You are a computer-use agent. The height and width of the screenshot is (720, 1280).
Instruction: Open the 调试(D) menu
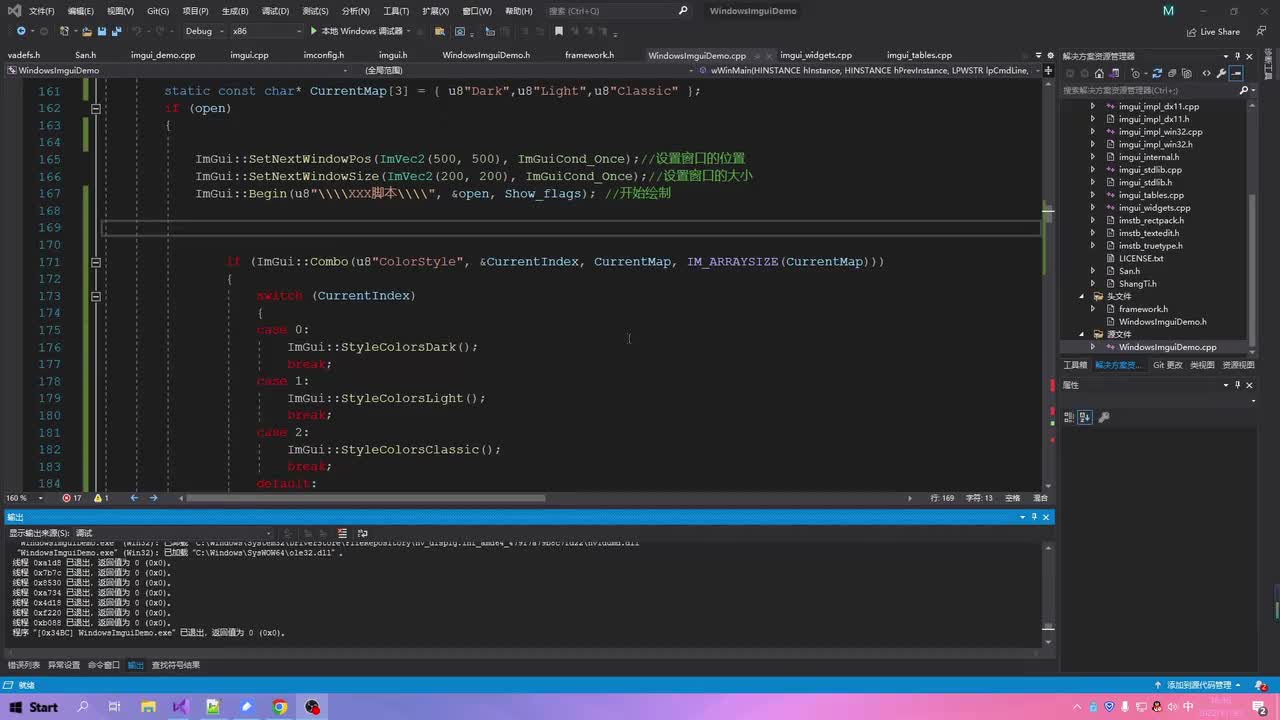click(275, 11)
